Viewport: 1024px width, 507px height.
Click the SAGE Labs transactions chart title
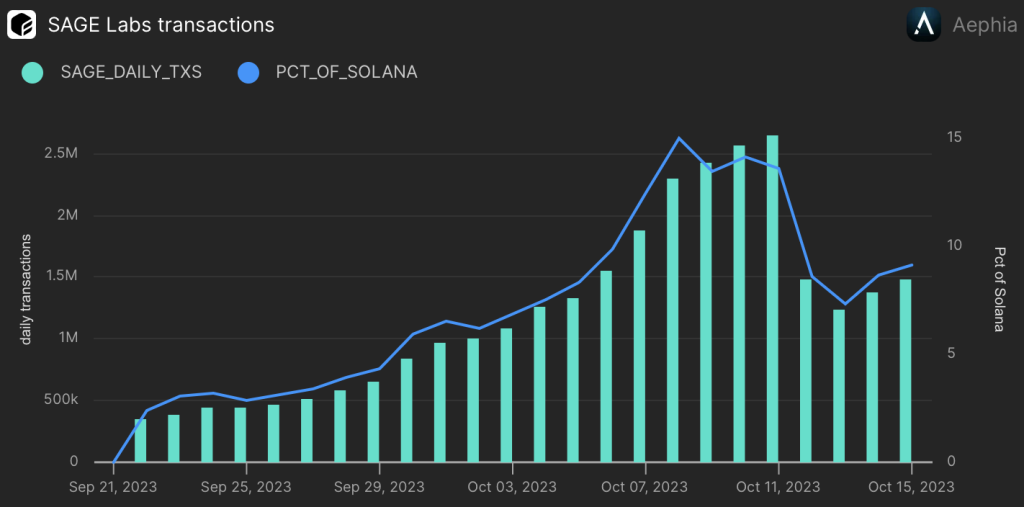(x=161, y=23)
